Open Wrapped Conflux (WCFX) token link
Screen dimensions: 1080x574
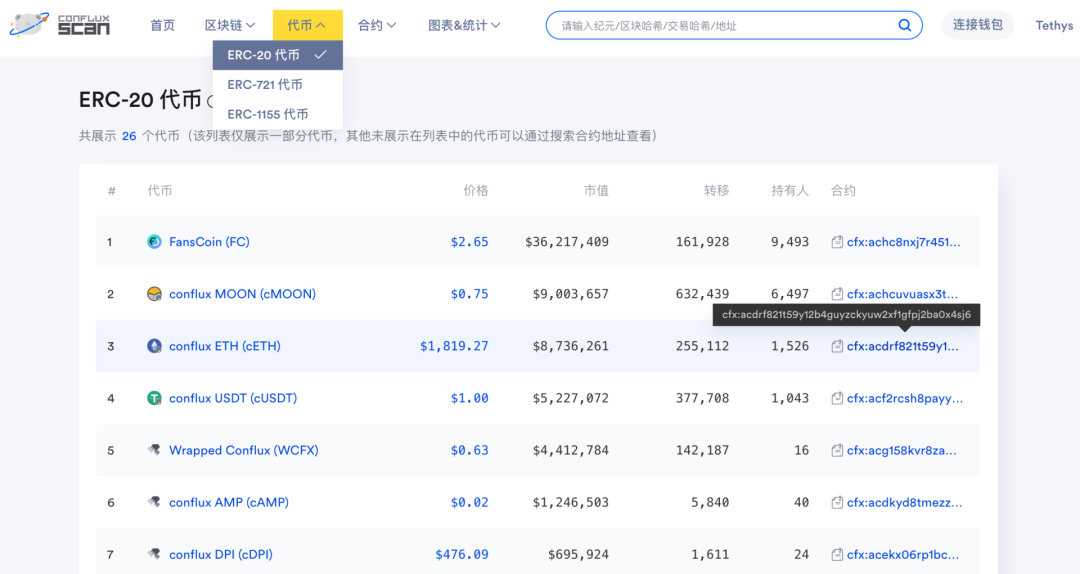pos(243,450)
